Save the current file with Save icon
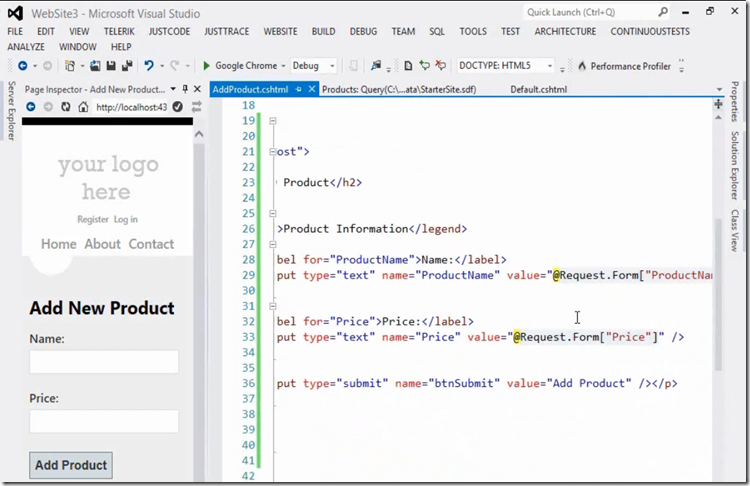 [x=110, y=66]
